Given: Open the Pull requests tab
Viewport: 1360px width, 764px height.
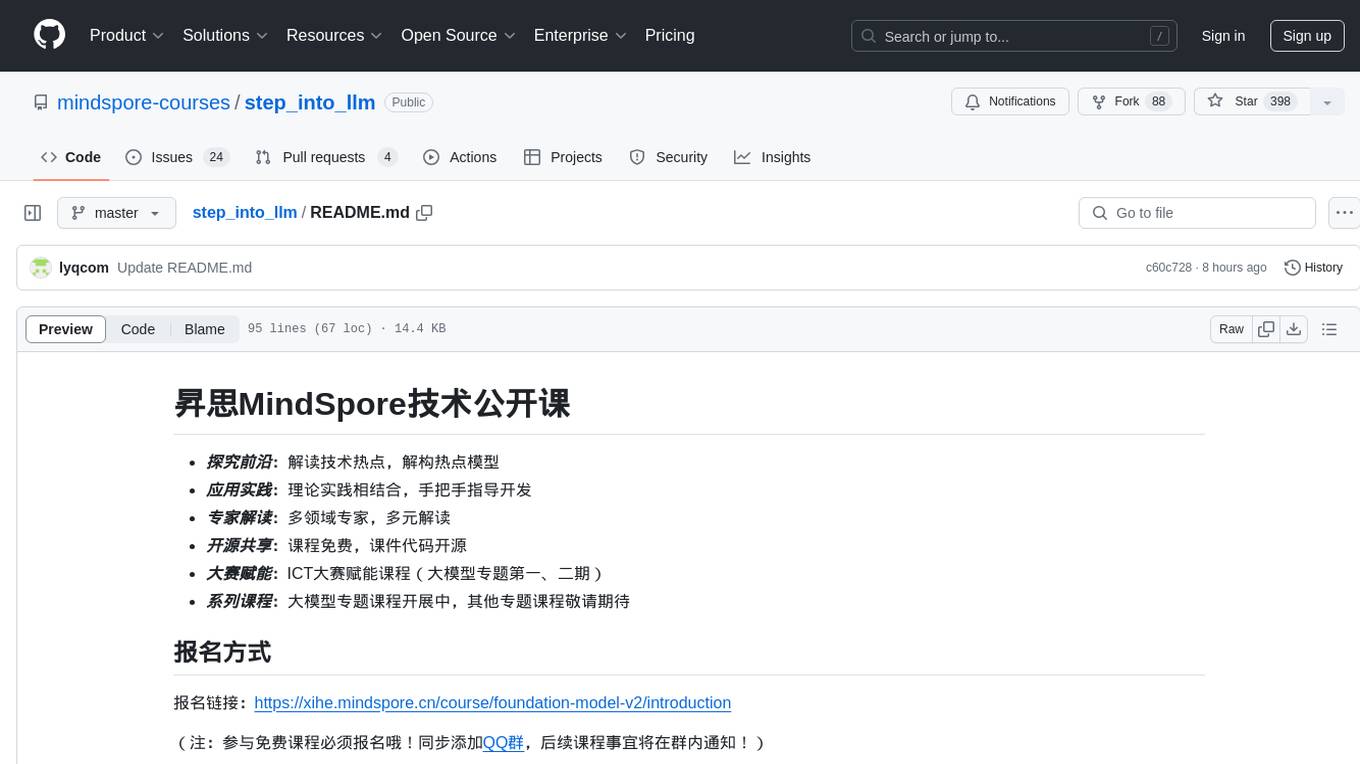Looking at the screenshot, I should [x=326, y=157].
